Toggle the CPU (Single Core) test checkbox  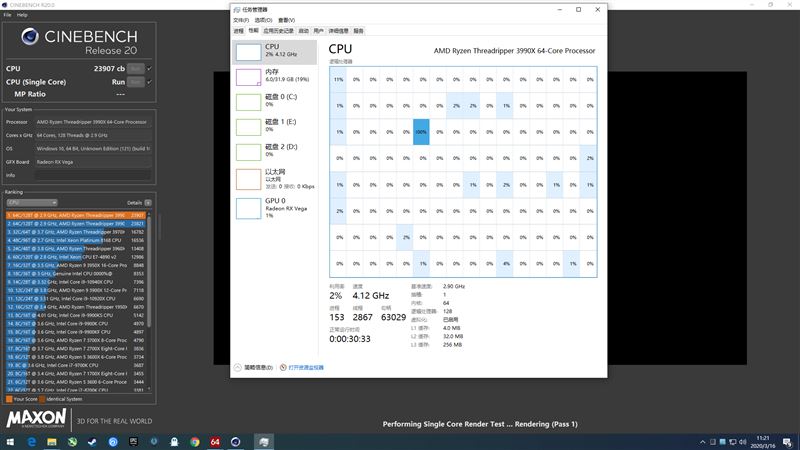tap(149, 82)
